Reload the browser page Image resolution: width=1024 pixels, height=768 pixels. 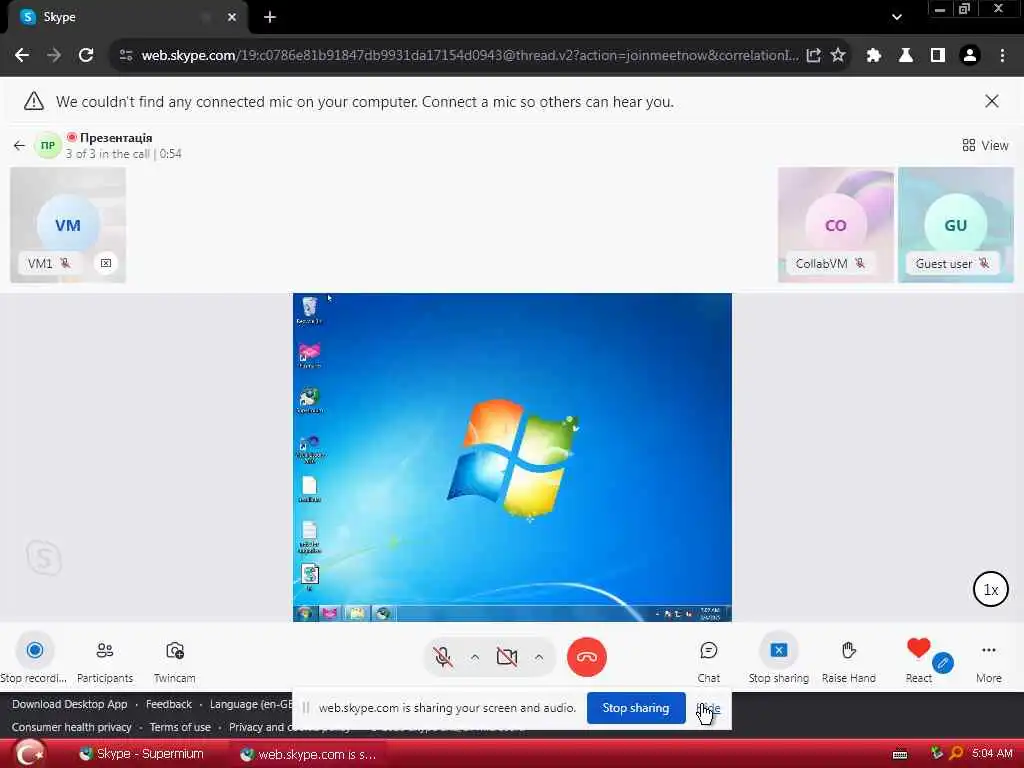(x=86, y=56)
